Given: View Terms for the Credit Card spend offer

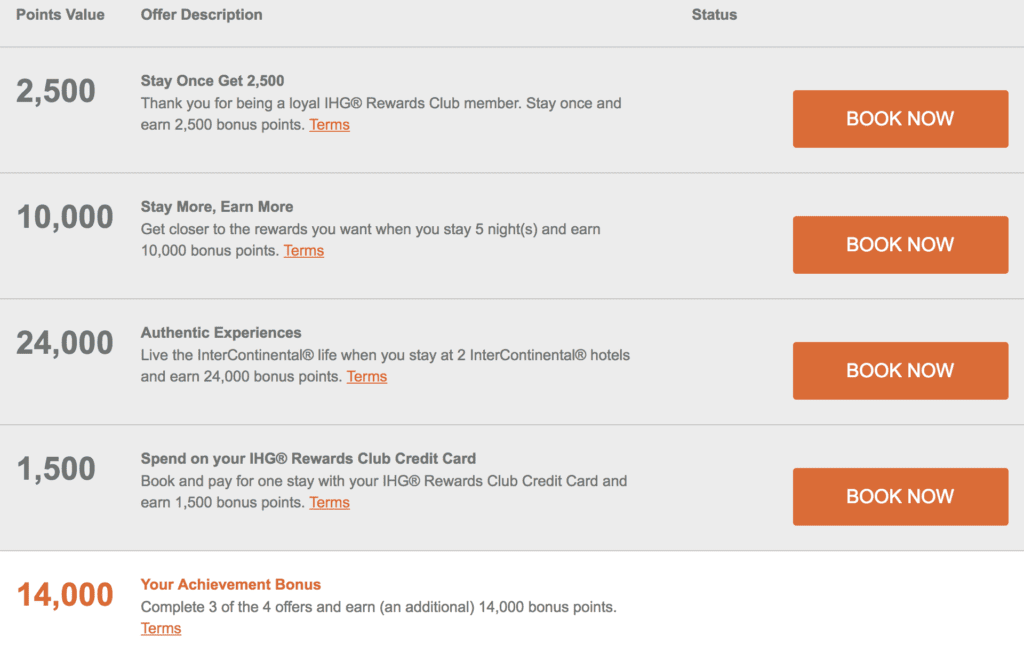Looking at the screenshot, I should [329, 503].
